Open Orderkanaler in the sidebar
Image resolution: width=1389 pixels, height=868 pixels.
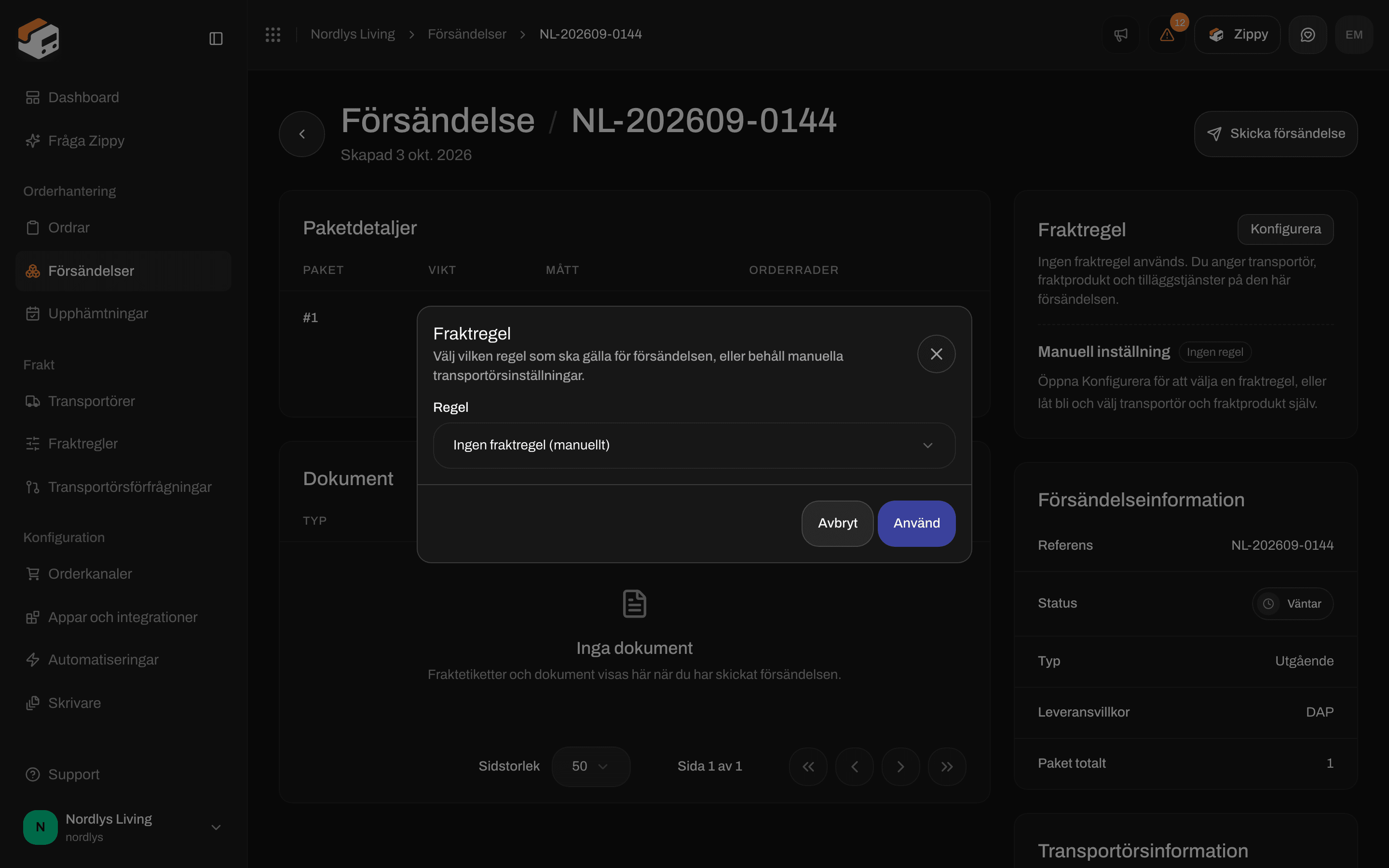123,574
